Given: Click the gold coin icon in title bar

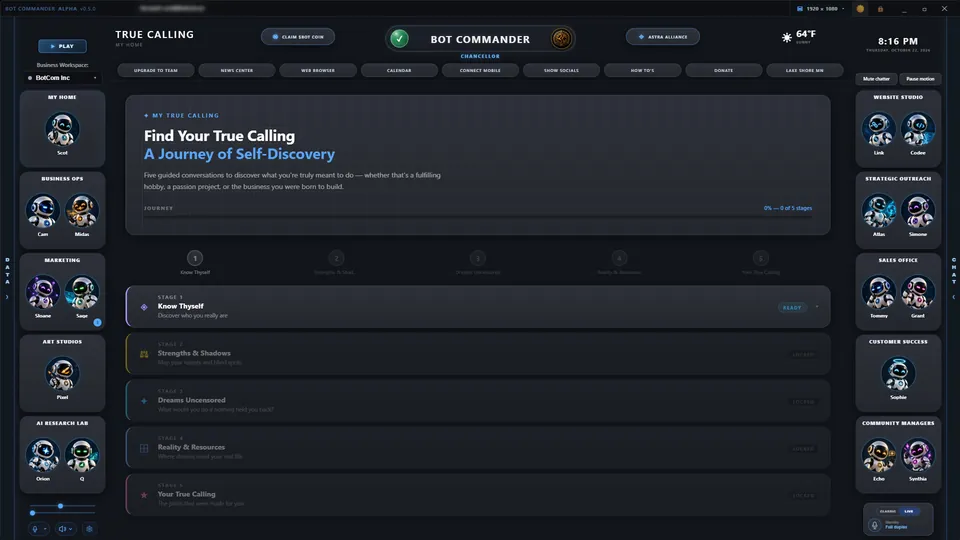Looking at the screenshot, I should click(x=860, y=9).
